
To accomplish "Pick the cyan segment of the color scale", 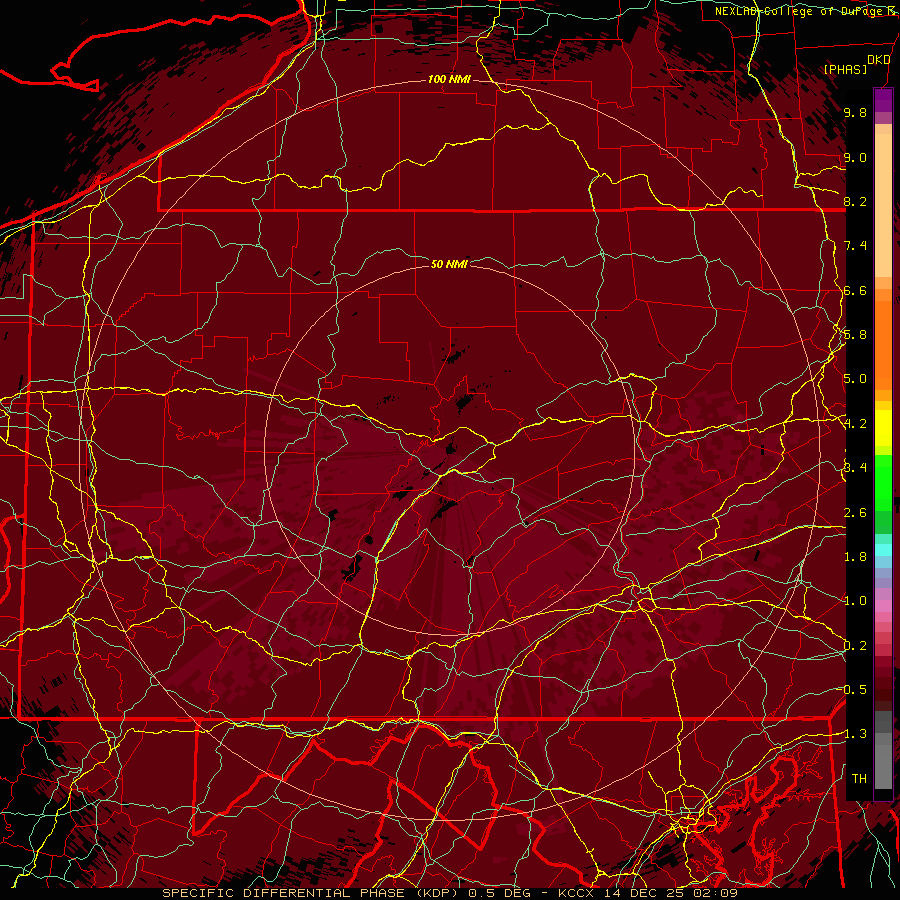I will coord(883,550).
